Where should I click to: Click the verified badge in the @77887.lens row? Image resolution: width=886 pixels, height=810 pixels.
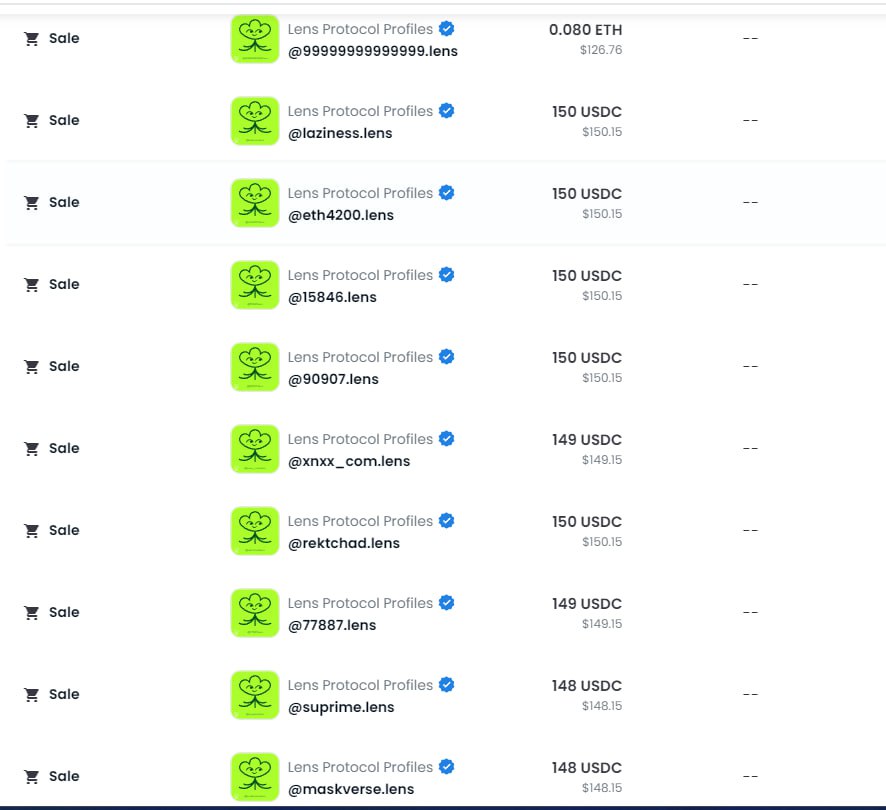(x=446, y=602)
